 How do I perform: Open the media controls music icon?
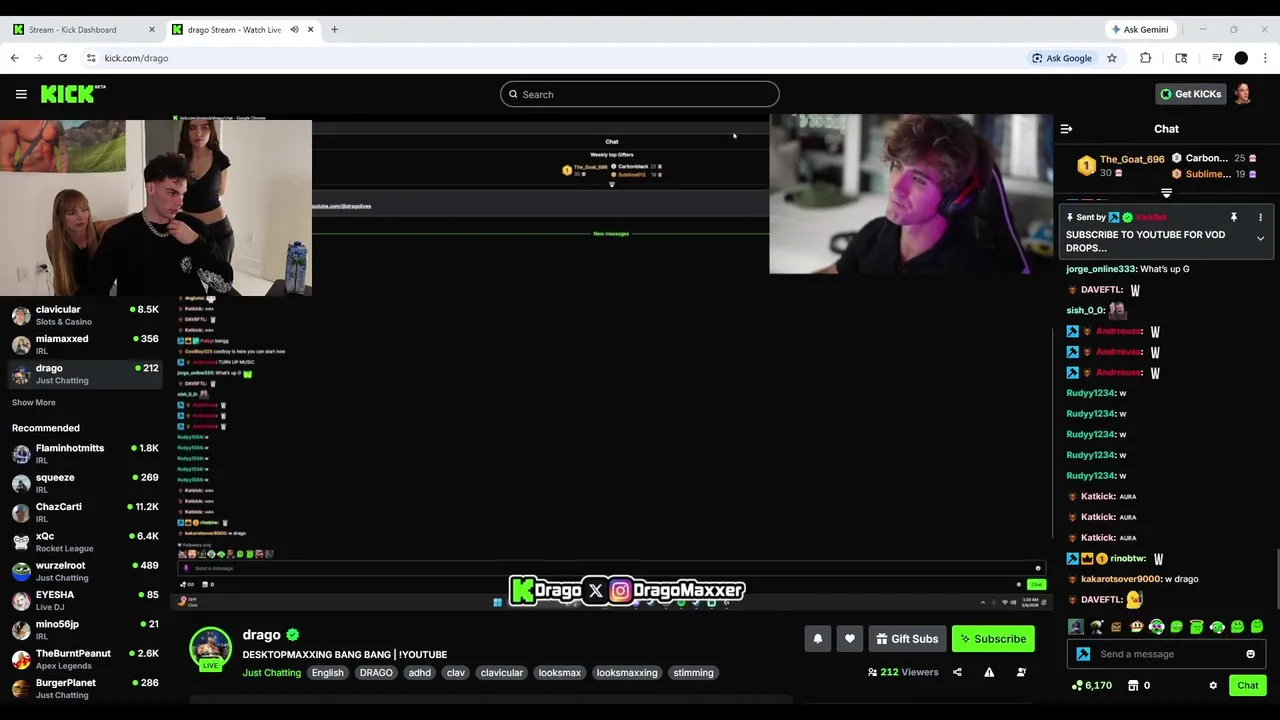coord(1217,58)
